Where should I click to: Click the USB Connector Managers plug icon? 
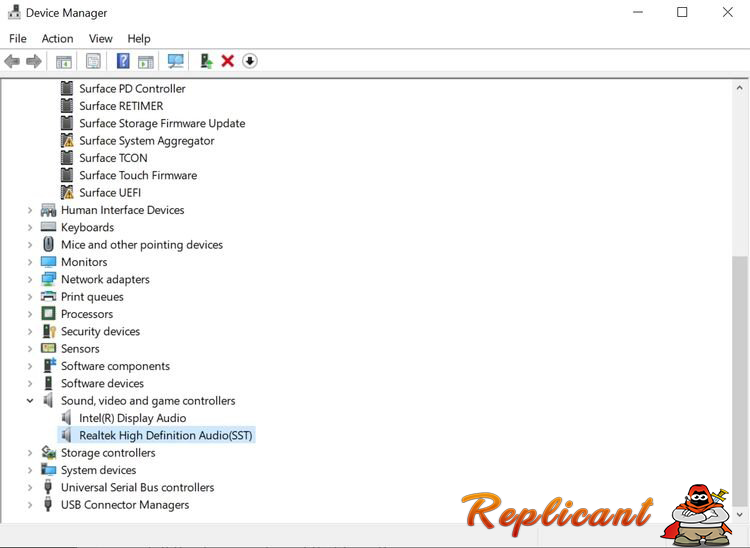[48, 504]
